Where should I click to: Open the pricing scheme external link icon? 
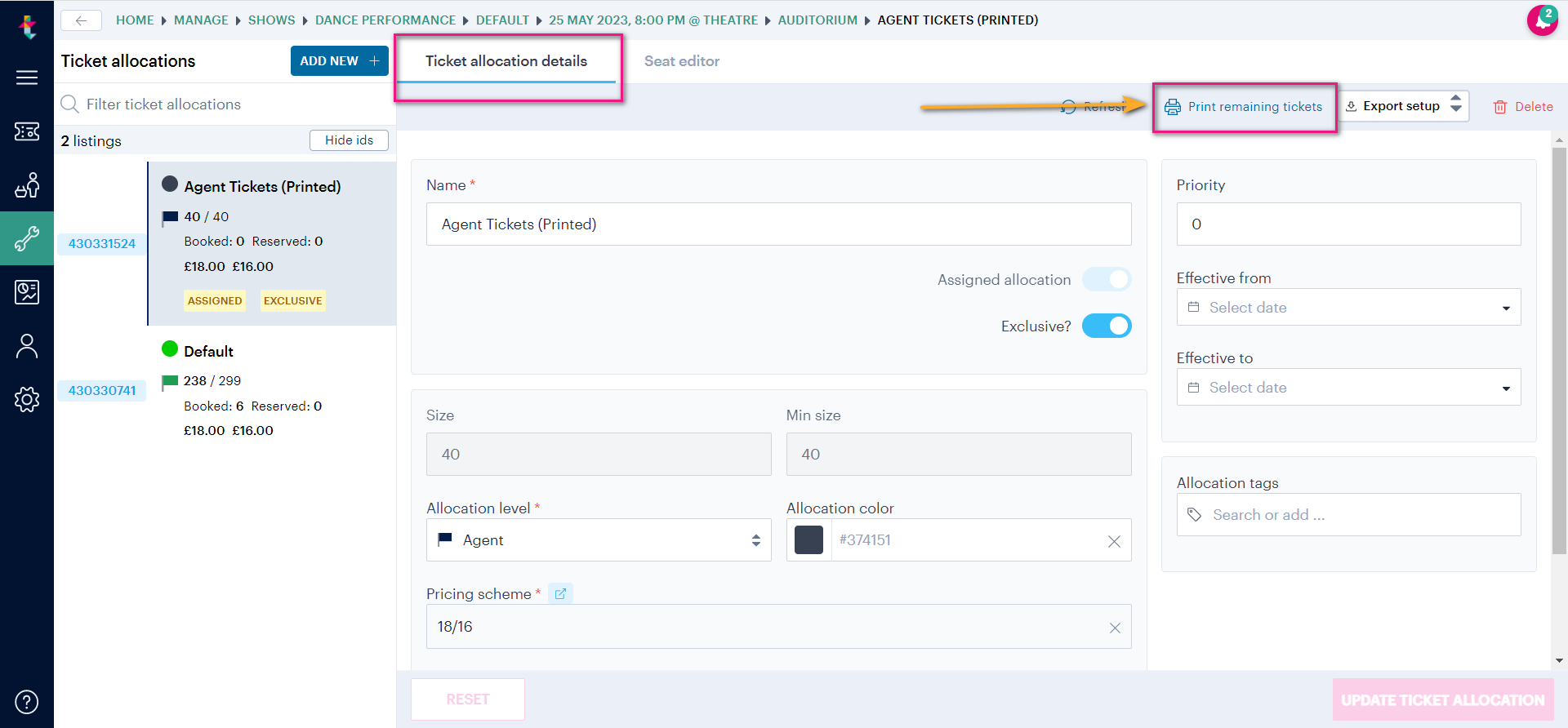click(x=560, y=594)
